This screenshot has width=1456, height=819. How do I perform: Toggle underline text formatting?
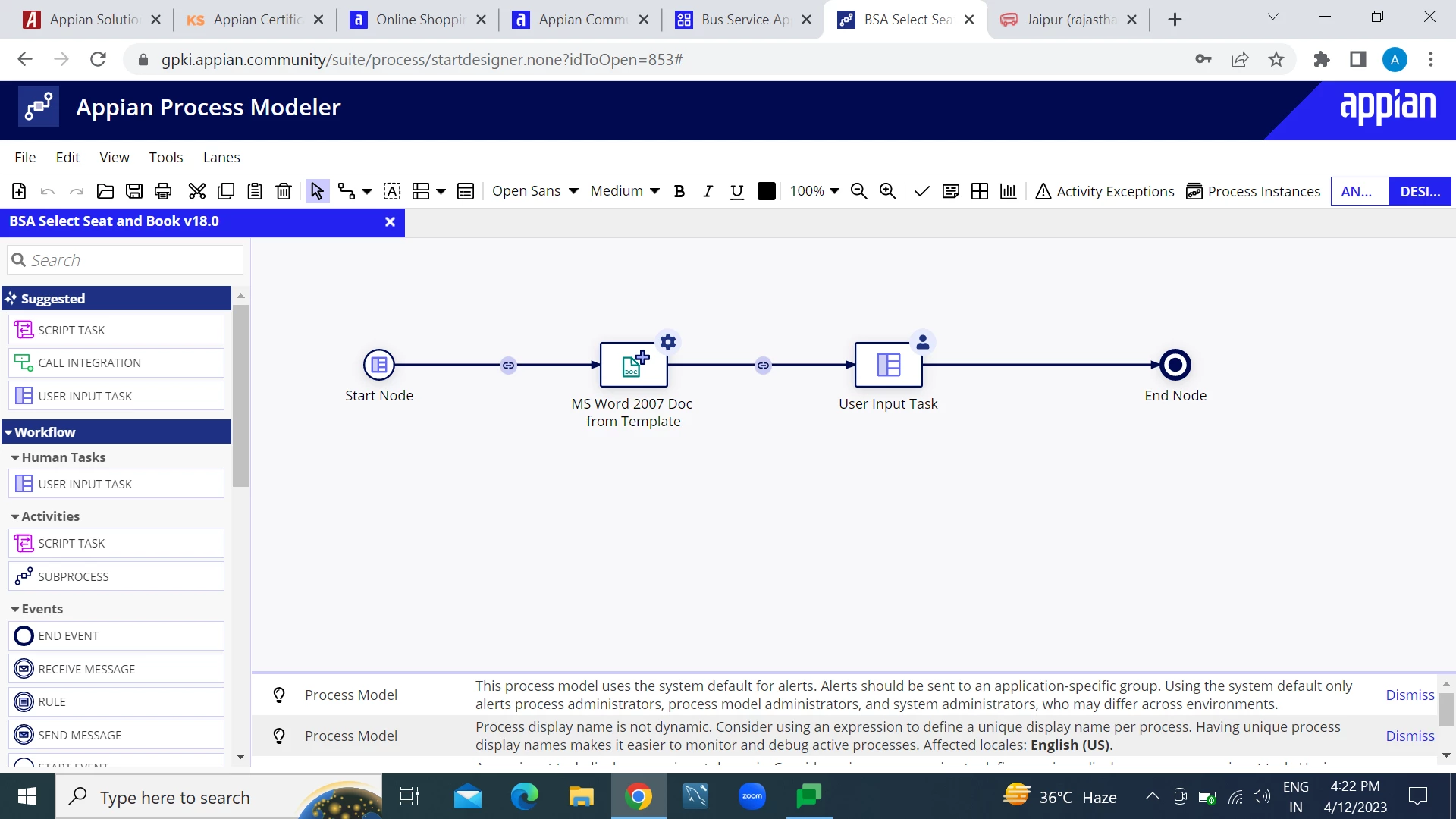[x=737, y=191]
